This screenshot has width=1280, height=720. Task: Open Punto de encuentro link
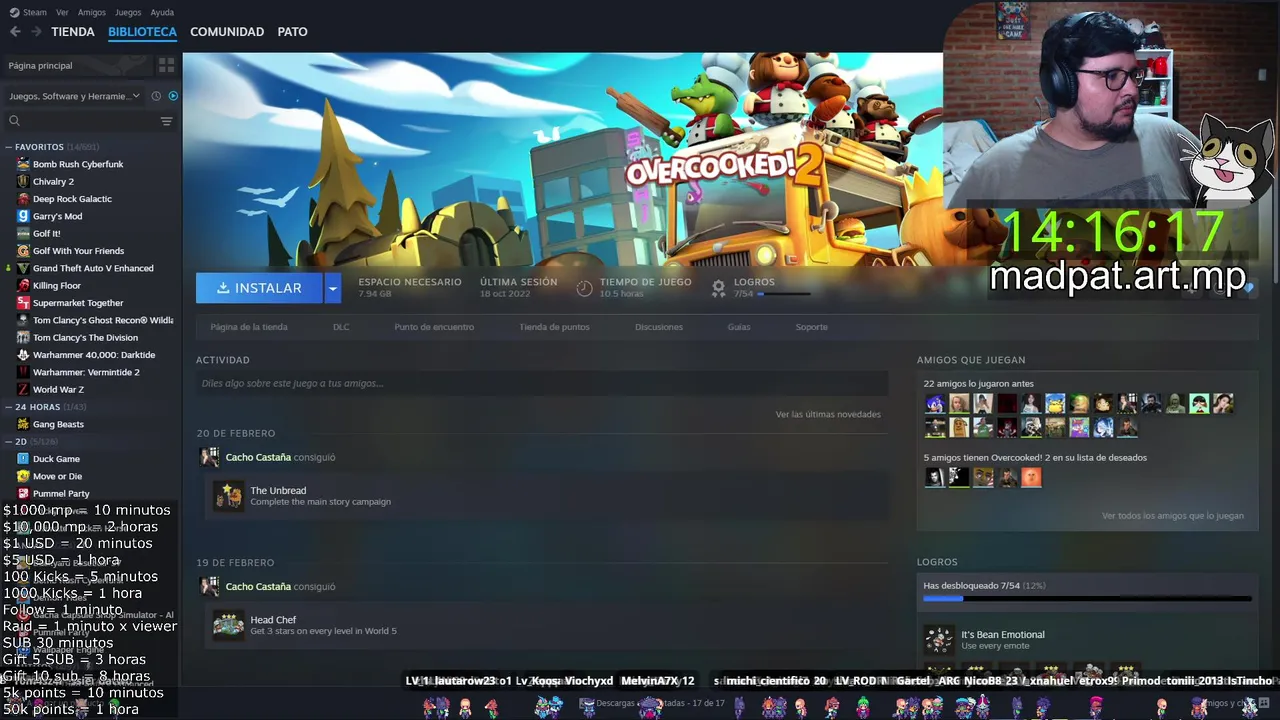point(434,327)
